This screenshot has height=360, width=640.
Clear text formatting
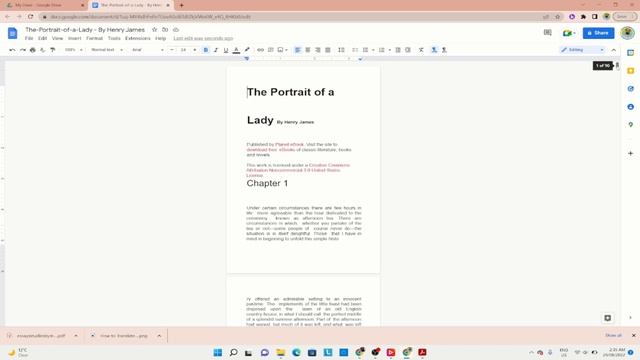(421, 50)
